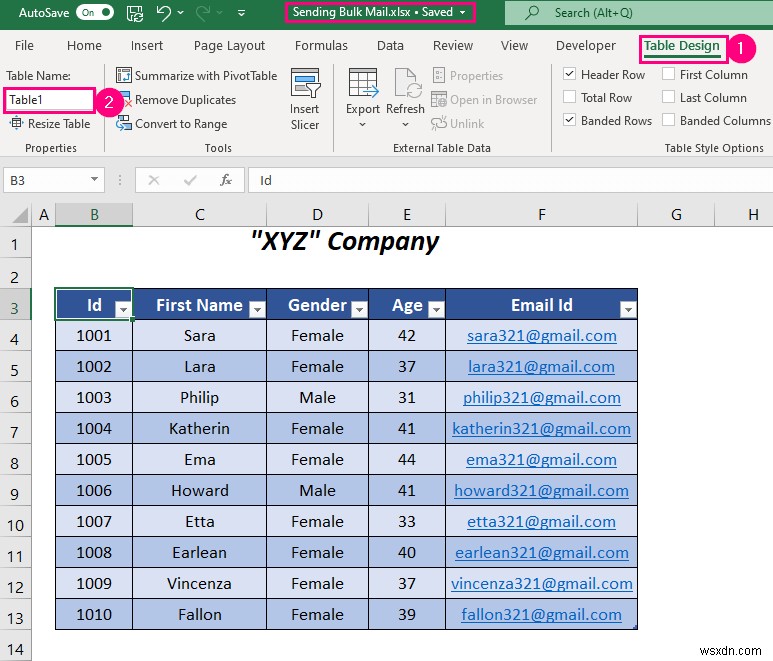Expand the Export dropdown arrow

coord(362,125)
